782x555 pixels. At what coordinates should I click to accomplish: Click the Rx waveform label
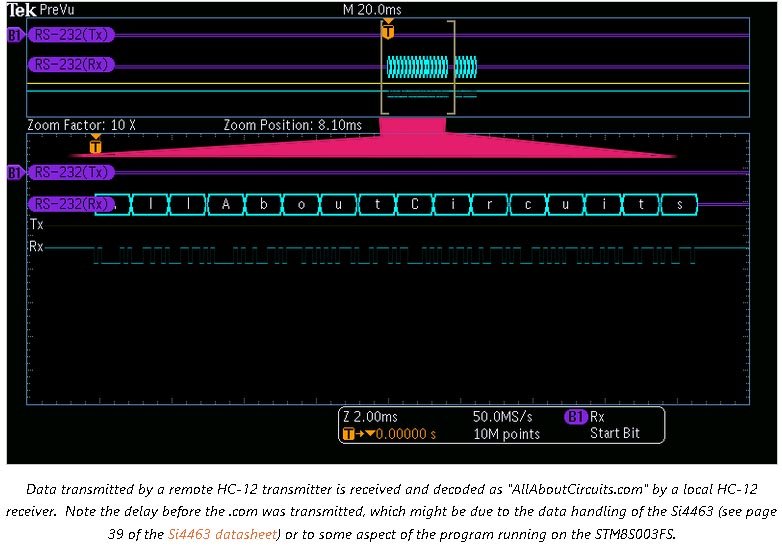point(36,246)
